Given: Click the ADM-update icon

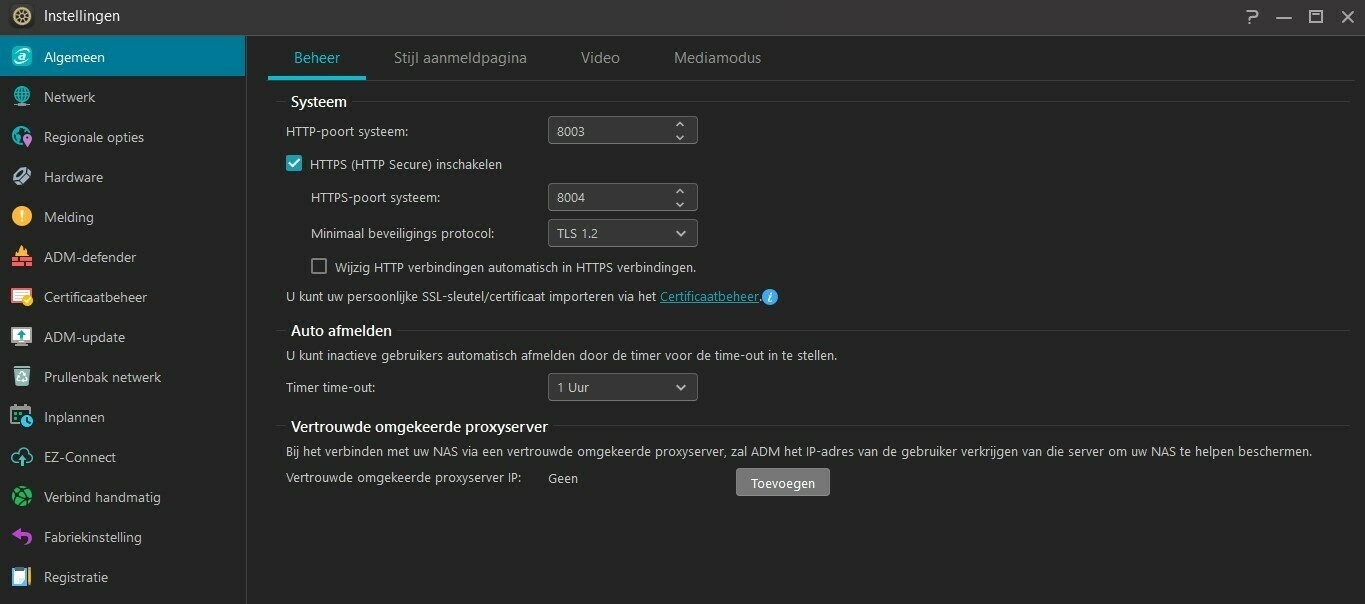Looking at the screenshot, I should [x=22, y=337].
